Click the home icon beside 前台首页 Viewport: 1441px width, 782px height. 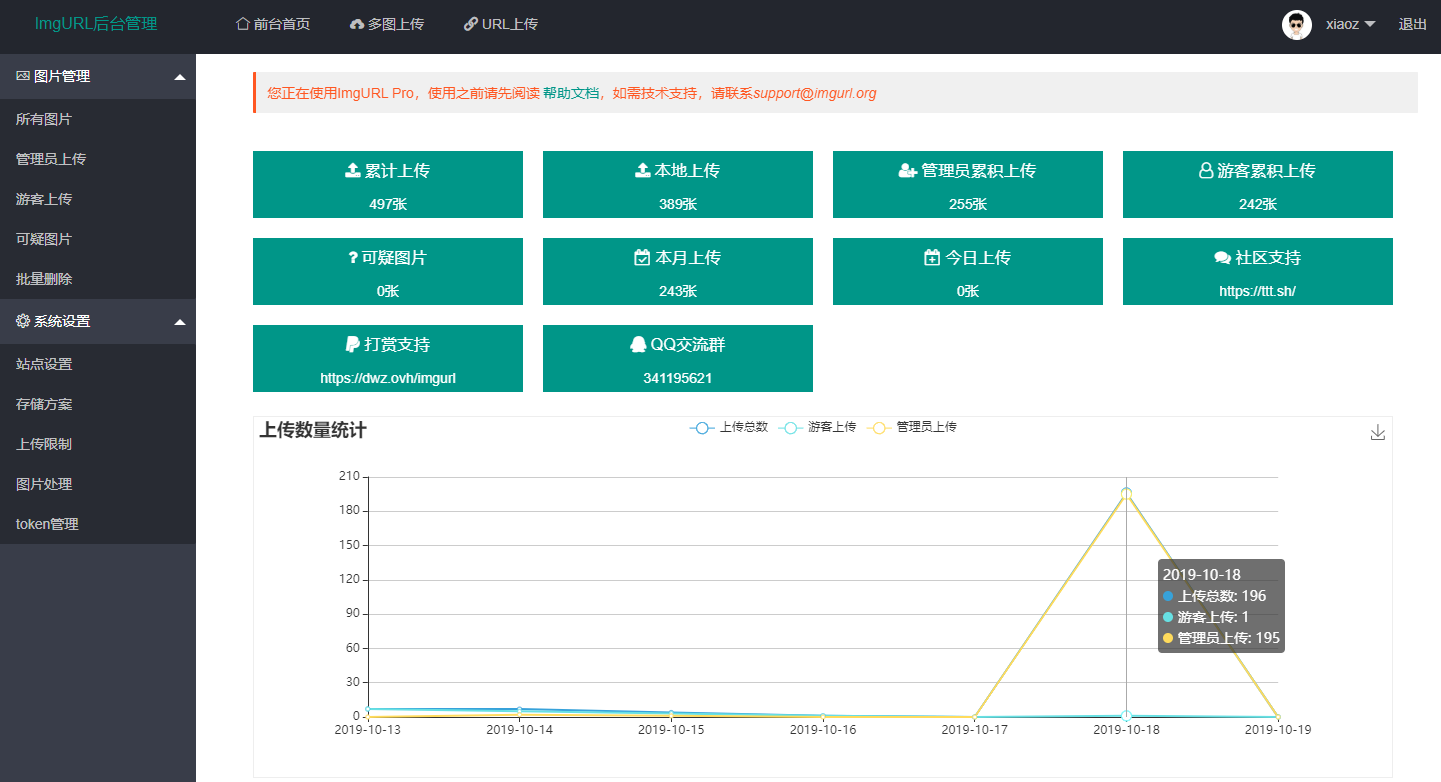(x=242, y=24)
